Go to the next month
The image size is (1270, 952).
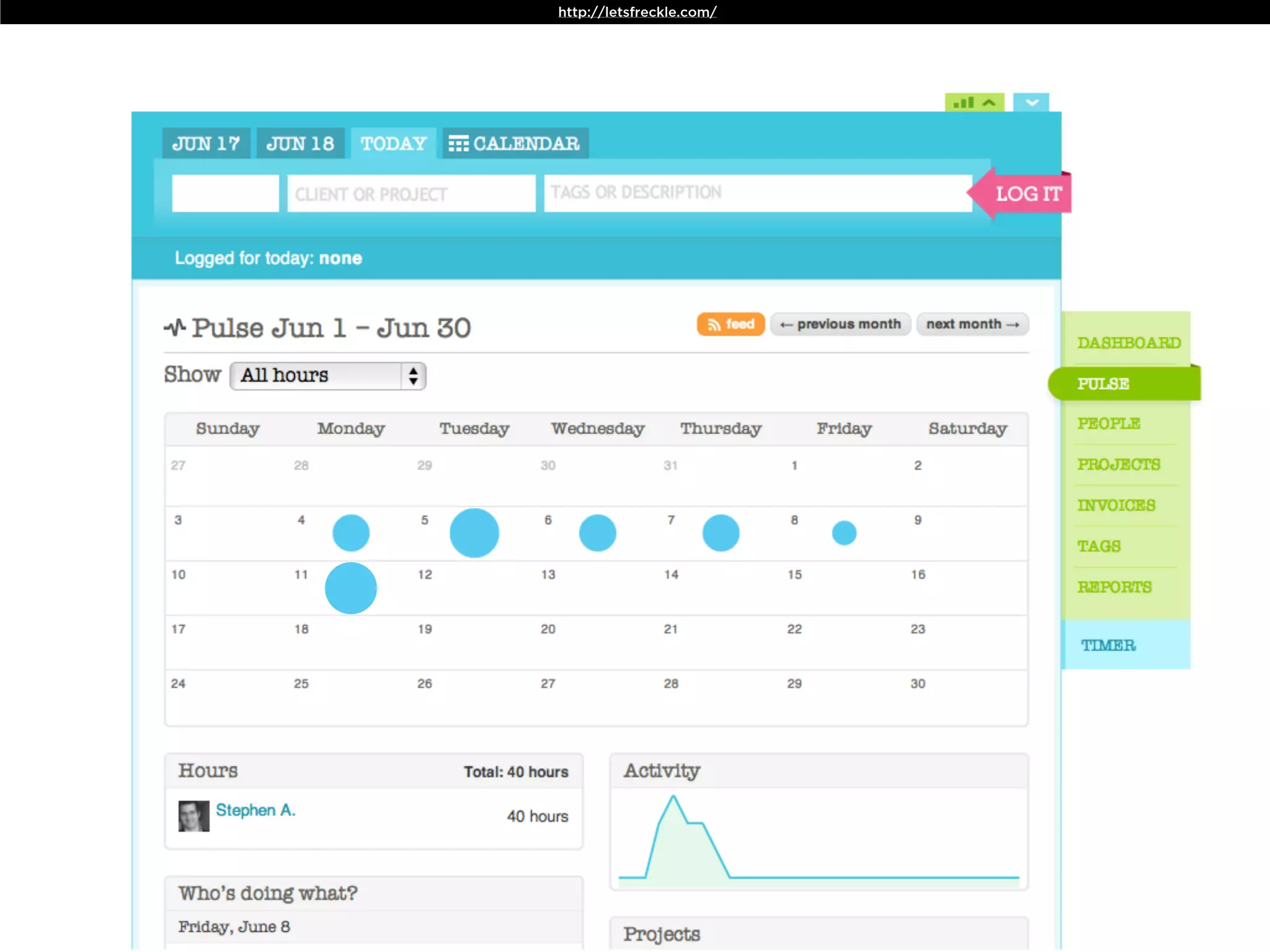(x=972, y=324)
